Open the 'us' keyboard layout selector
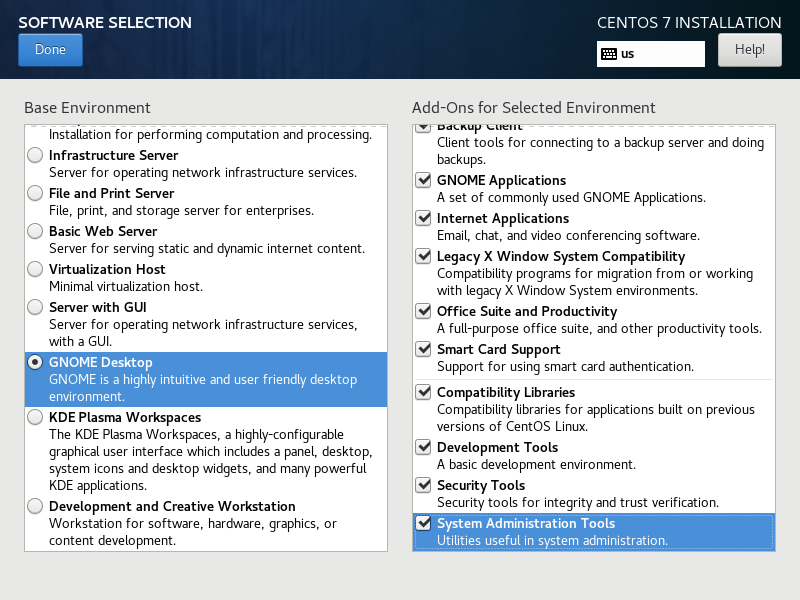Image resolution: width=800 pixels, height=600 pixels. click(x=650, y=53)
